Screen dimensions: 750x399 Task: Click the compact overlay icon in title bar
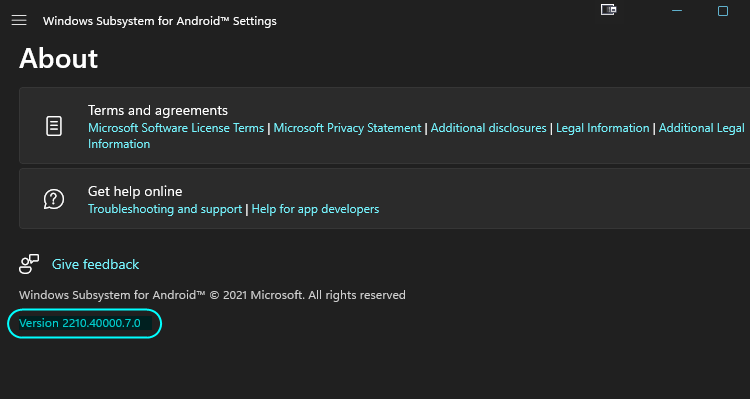pyautogui.click(x=608, y=10)
